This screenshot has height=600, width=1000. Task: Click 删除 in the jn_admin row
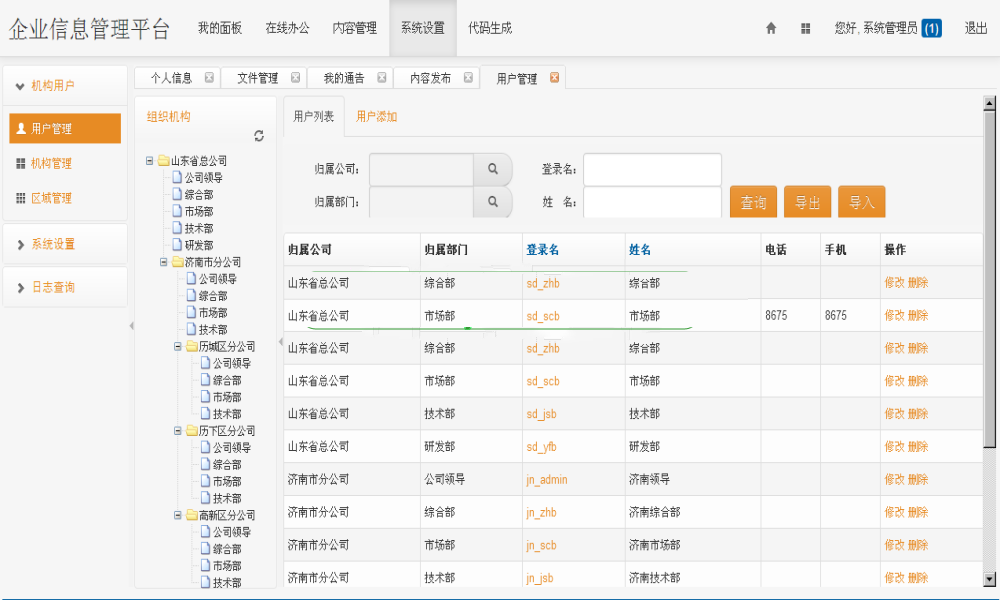[x=918, y=479]
